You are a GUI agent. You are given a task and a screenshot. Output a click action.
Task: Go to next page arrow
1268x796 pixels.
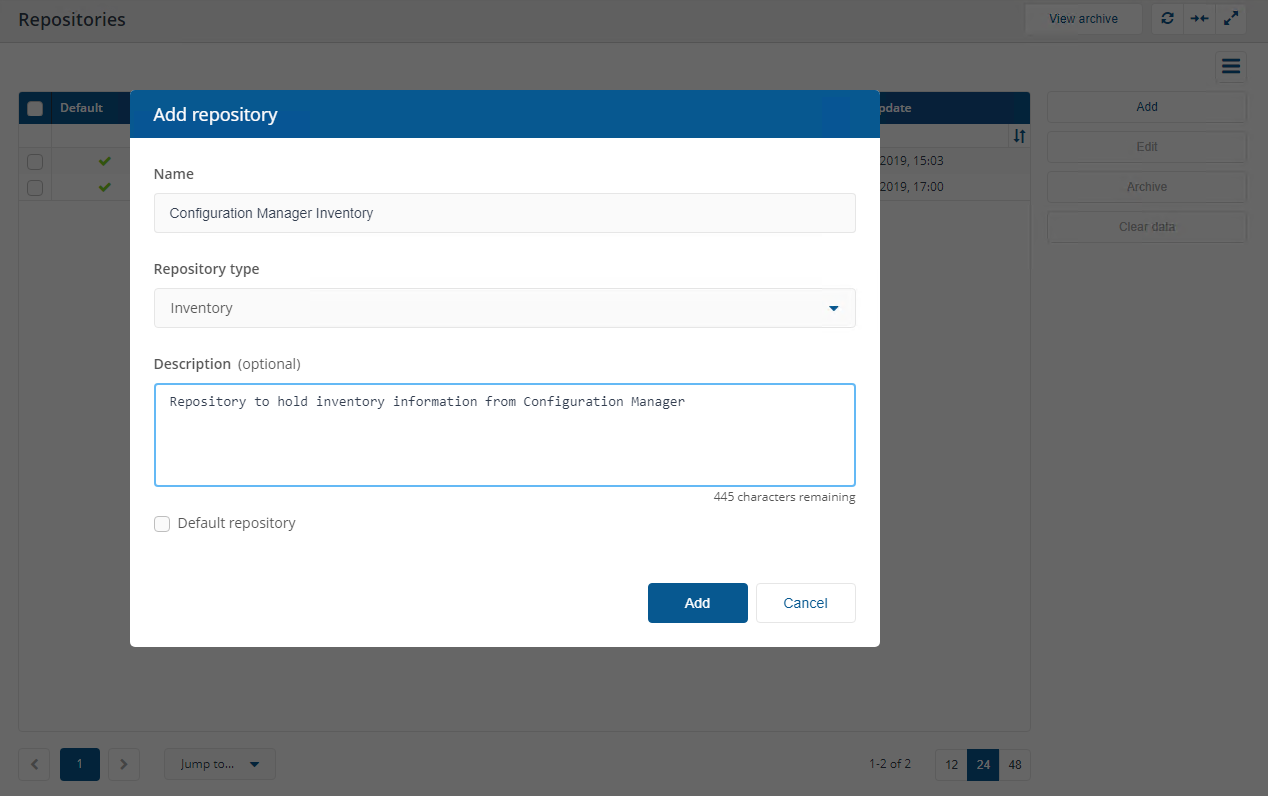(123, 765)
